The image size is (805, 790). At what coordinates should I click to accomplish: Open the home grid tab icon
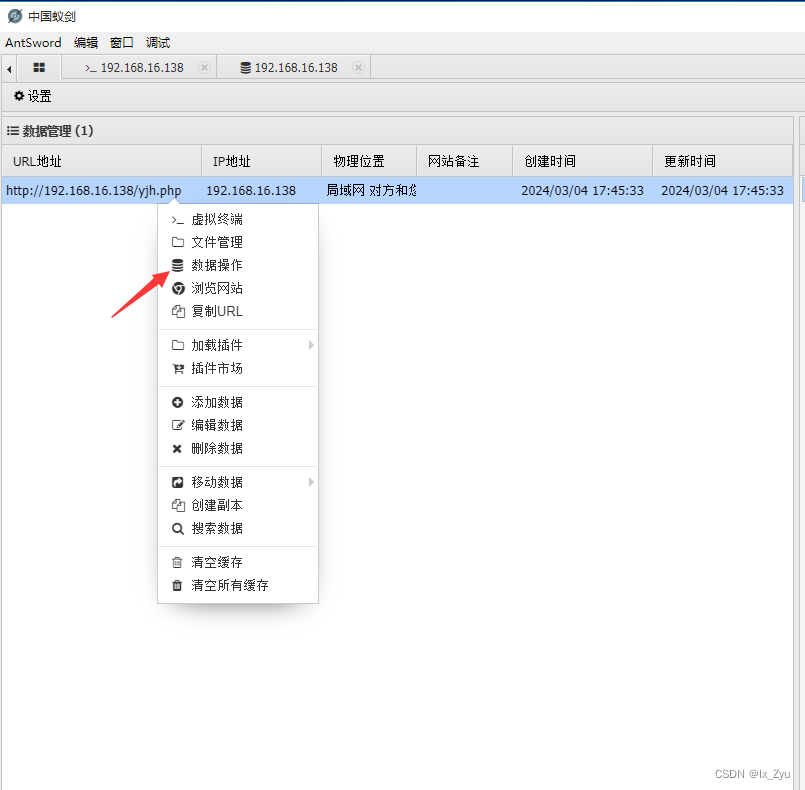click(x=39, y=68)
